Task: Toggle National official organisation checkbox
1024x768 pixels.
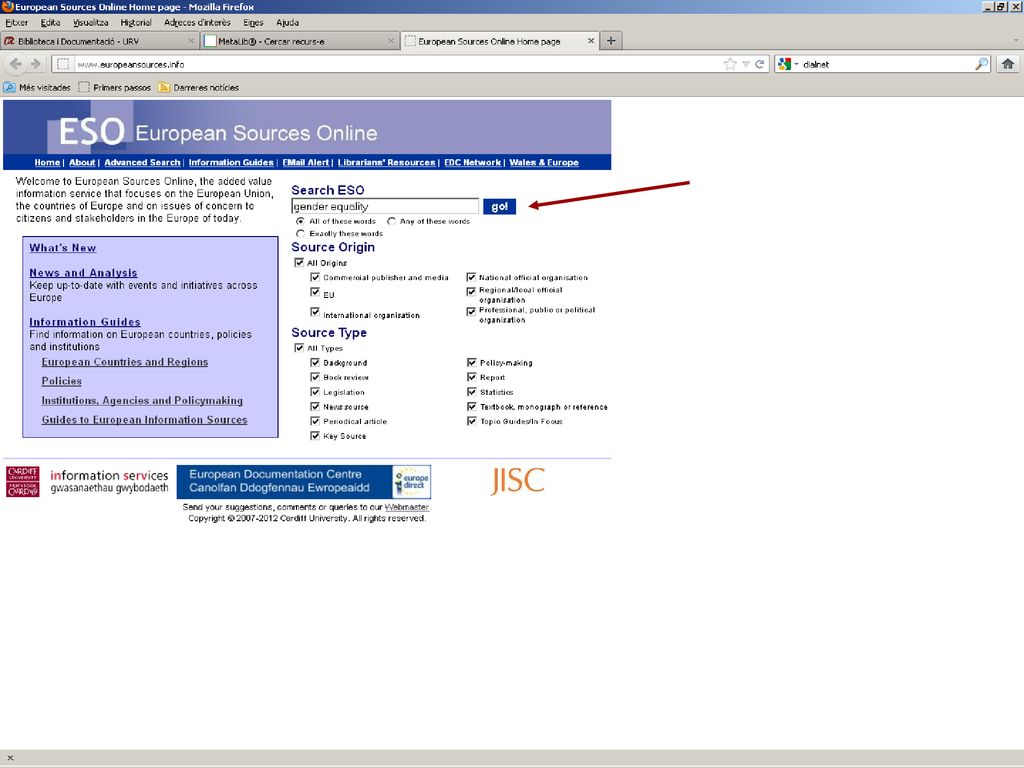Action: 471,277
